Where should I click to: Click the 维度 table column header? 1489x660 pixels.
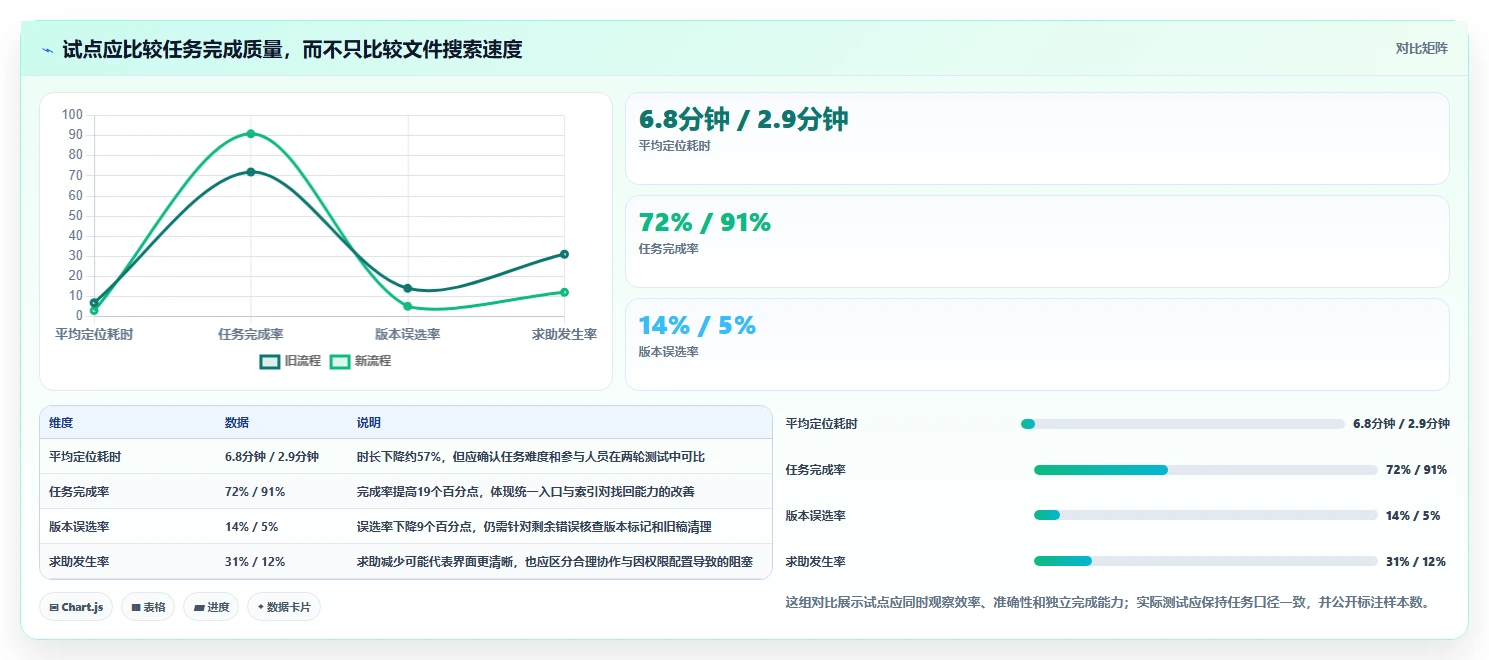[61, 423]
